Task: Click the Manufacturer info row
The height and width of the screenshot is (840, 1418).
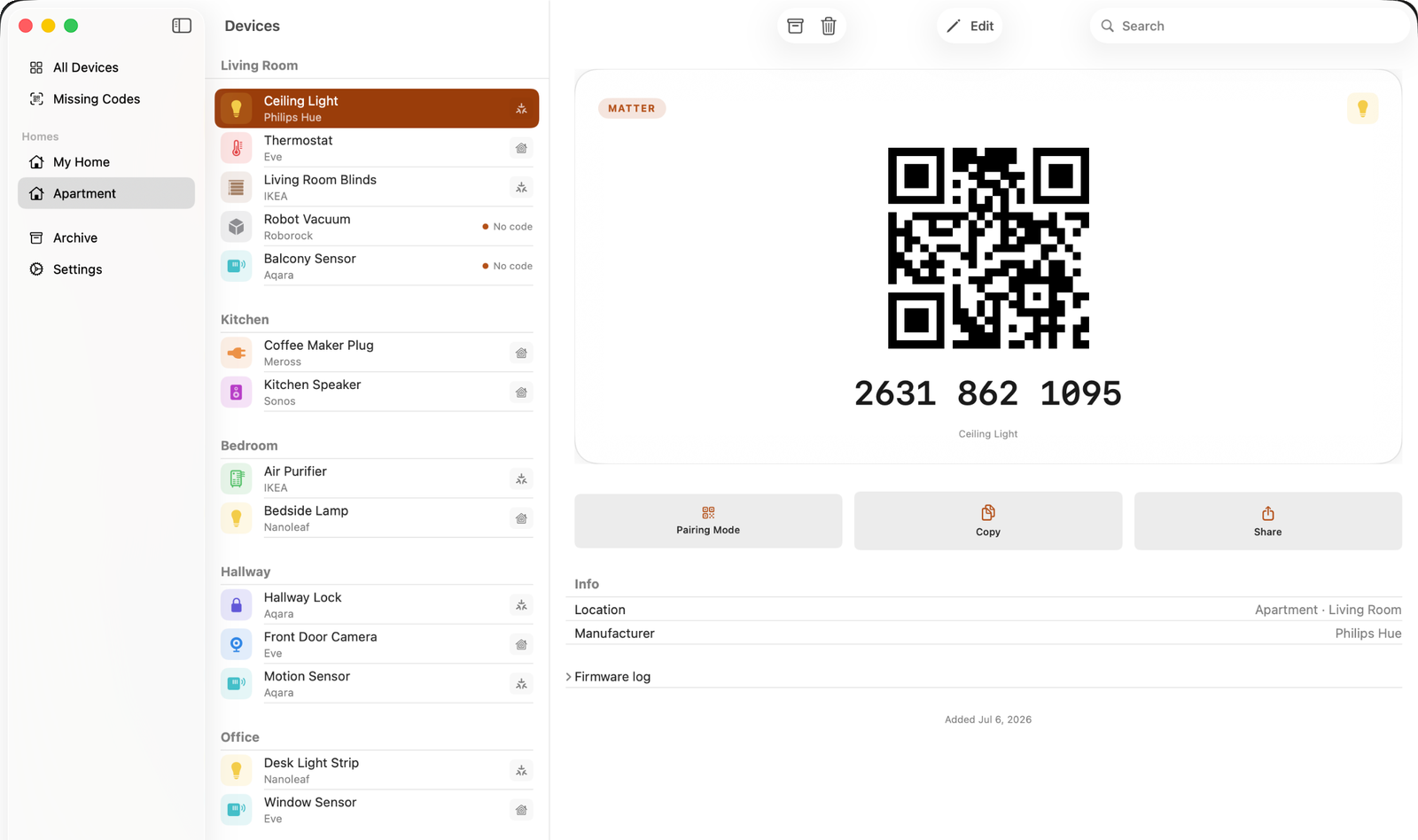Action: [988, 634]
